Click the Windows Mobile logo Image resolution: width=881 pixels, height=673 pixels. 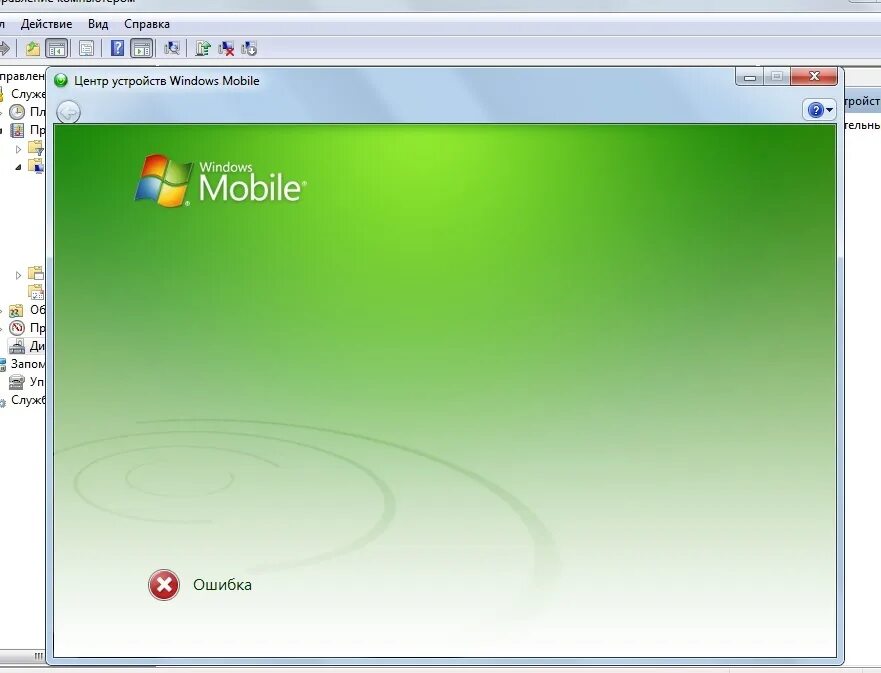(x=220, y=181)
